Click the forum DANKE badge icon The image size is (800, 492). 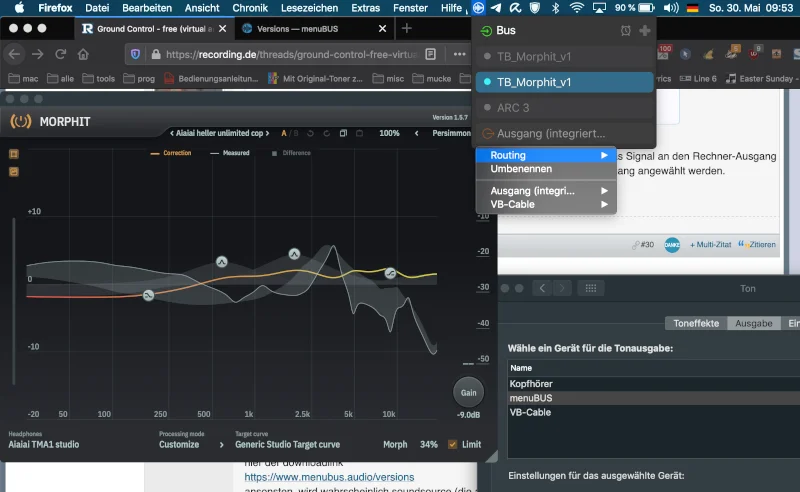[x=672, y=245]
